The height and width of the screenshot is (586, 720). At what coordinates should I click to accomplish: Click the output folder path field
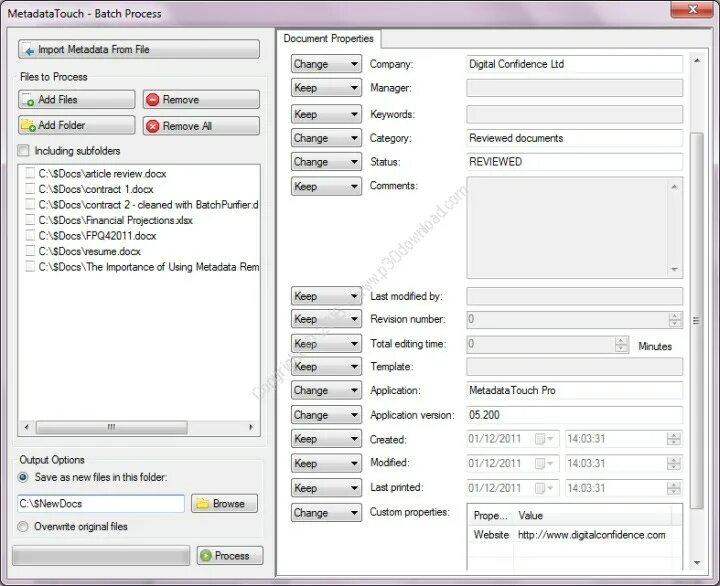[x=101, y=504]
